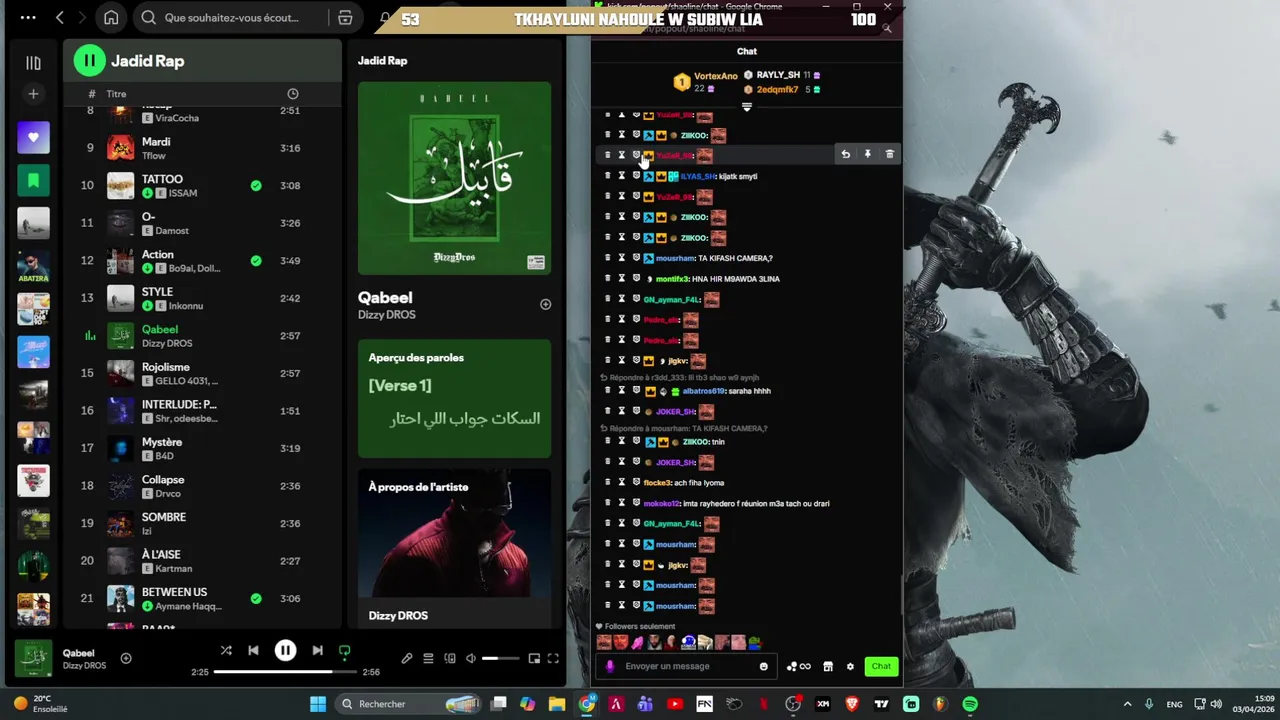Add Qabeel to library in Now Playing panel

click(x=545, y=304)
